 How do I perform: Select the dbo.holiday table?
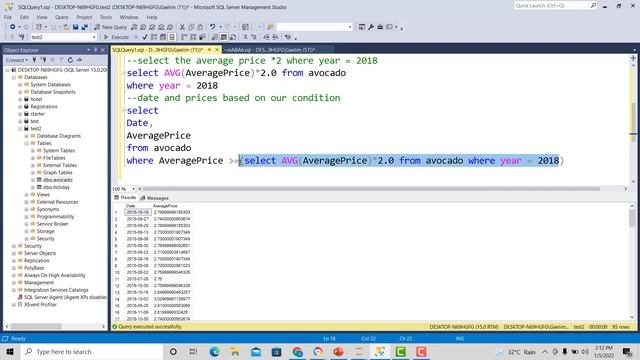56,187
